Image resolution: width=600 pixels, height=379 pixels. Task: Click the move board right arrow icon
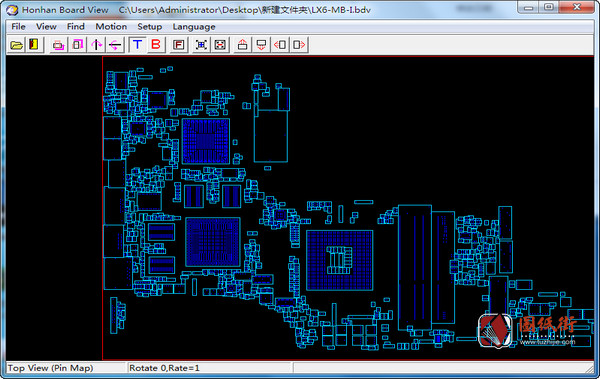[x=299, y=45]
